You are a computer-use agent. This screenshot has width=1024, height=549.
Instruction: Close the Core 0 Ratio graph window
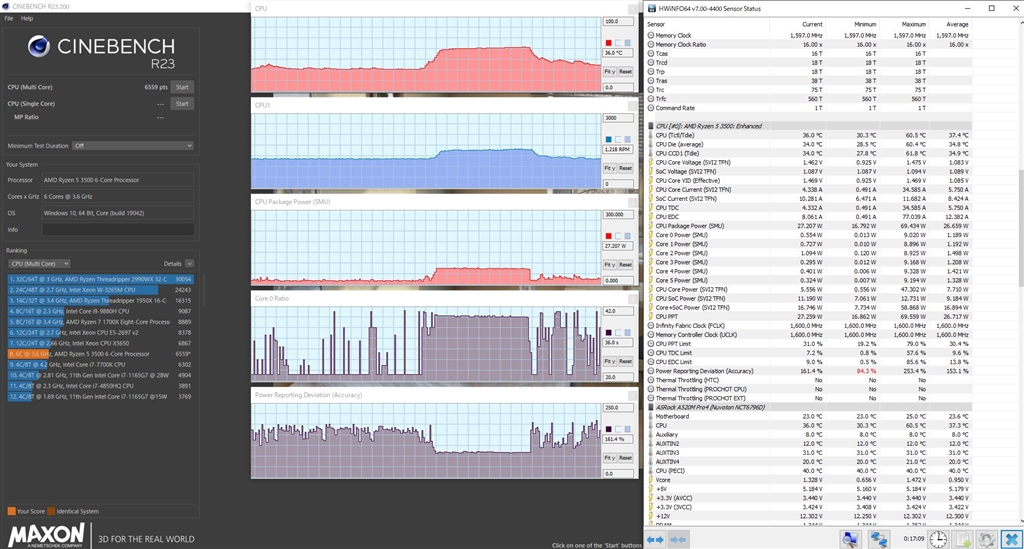[632, 298]
